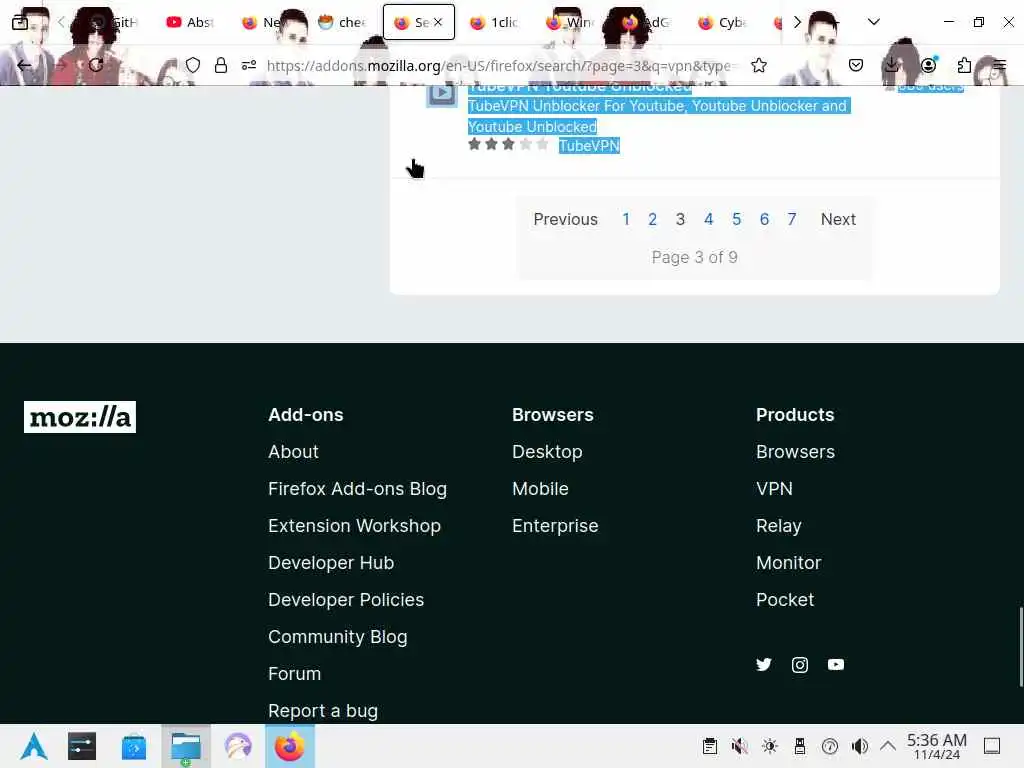Switch to the GitHub tab
The image size is (1024, 768).
114,22
